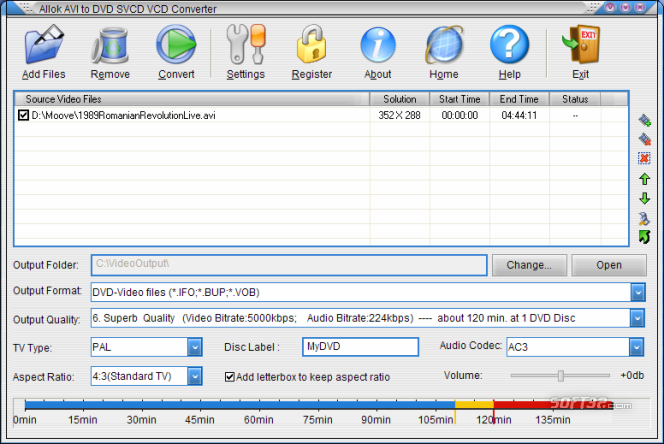
Task: Click the remove video side icon
Action: (x=645, y=139)
